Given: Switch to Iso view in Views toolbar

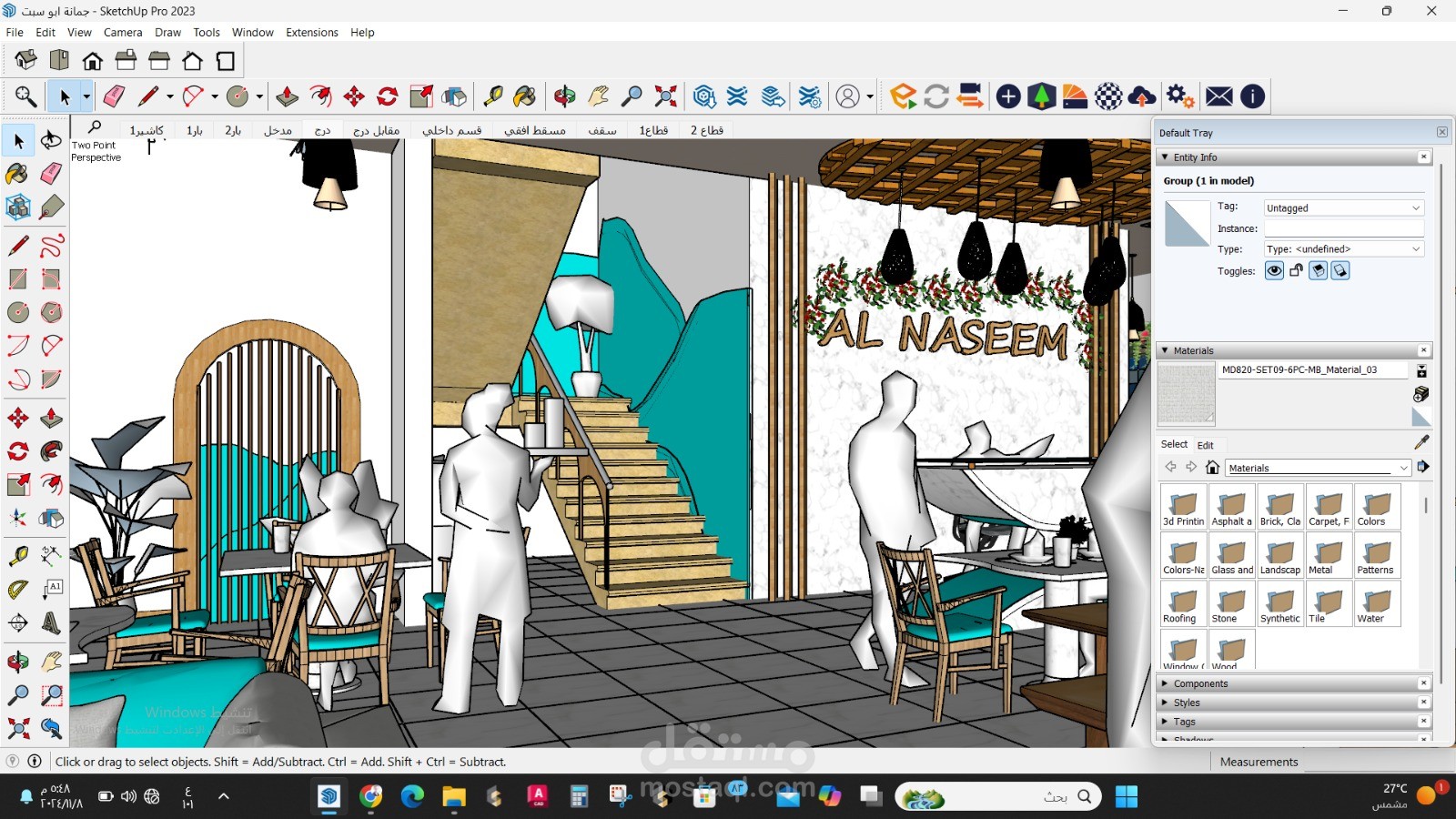Looking at the screenshot, I should (x=25, y=61).
